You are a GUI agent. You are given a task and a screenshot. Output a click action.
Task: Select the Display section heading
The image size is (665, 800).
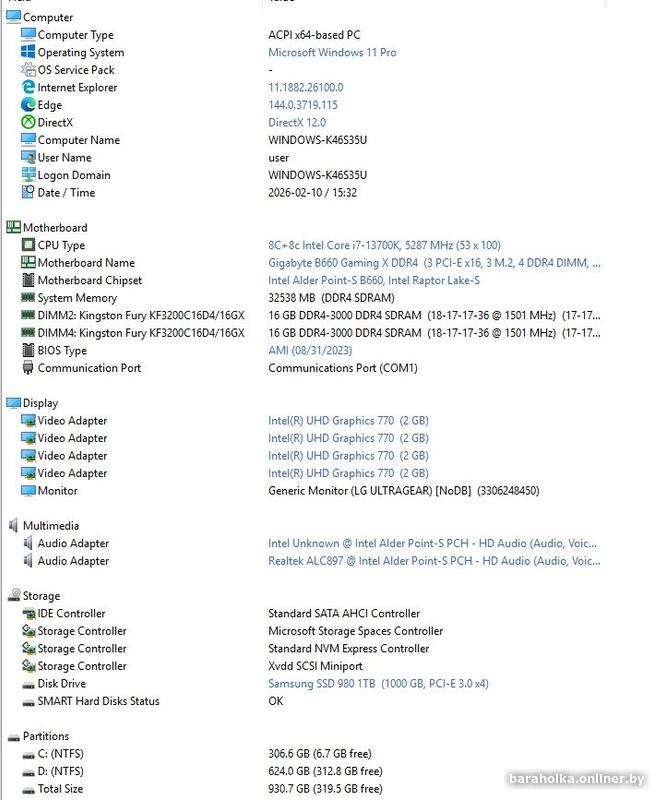(x=40, y=403)
